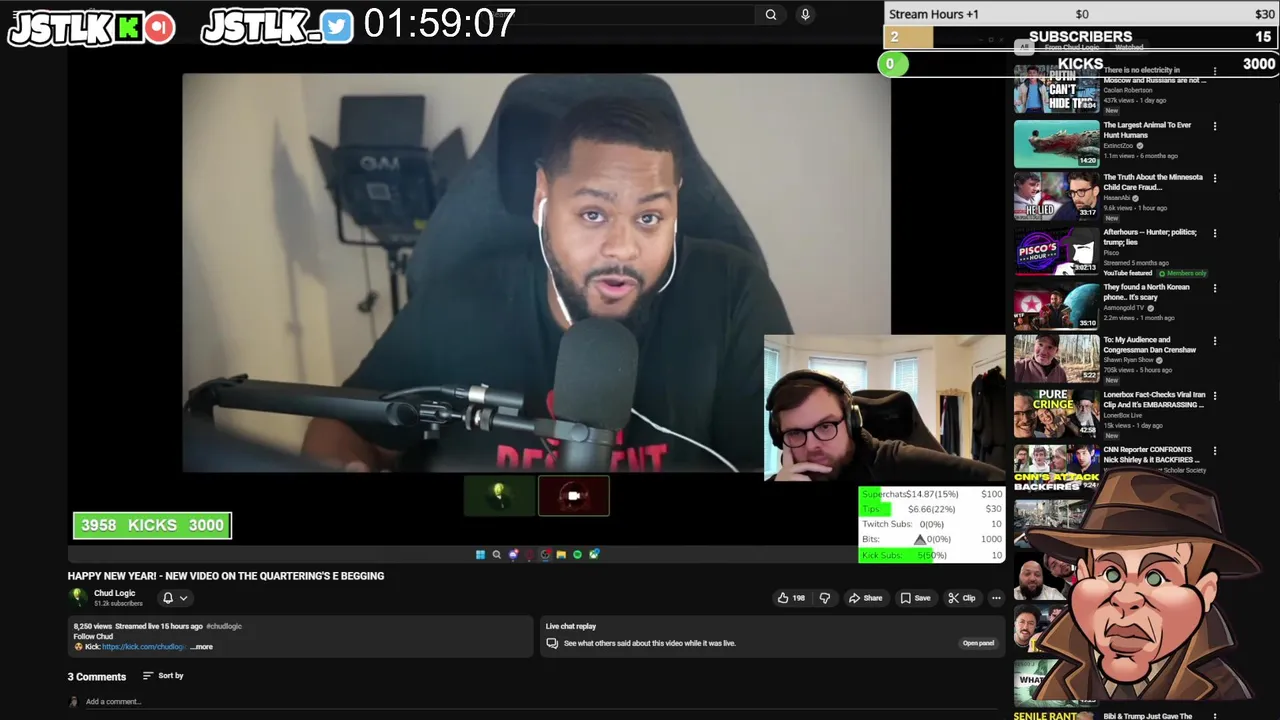Click the #chudlogic hashtag
This screenshot has width=1280, height=720.
click(x=224, y=626)
